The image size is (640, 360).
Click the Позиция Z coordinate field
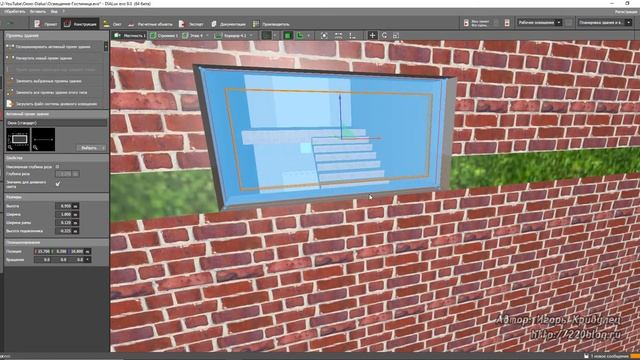(77, 251)
